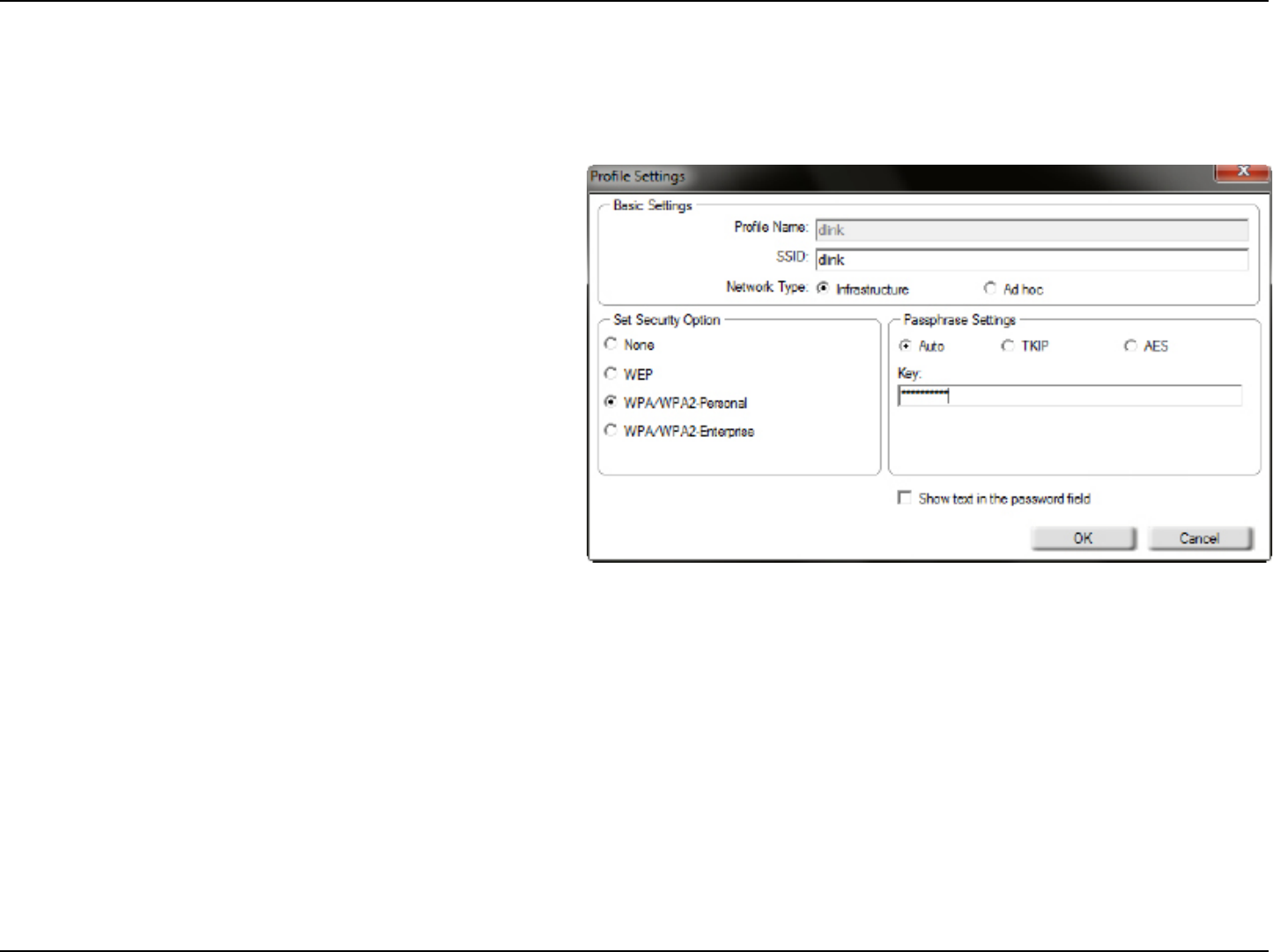This screenshot has width=1273, height=952.
Task: Choose AES encryption option
Action: pyautogui.click(x=1130, y=345)
